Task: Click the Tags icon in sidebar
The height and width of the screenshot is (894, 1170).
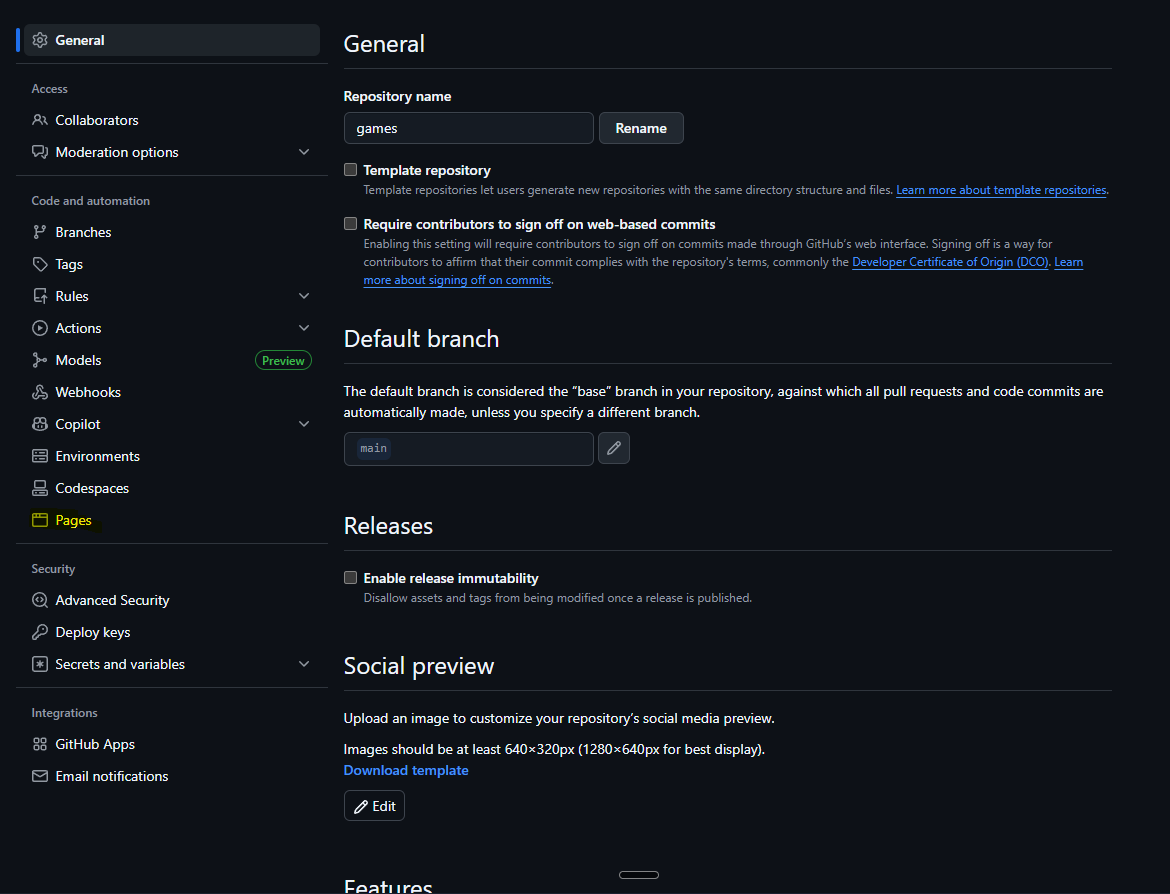Action: [x=40, y=264]
